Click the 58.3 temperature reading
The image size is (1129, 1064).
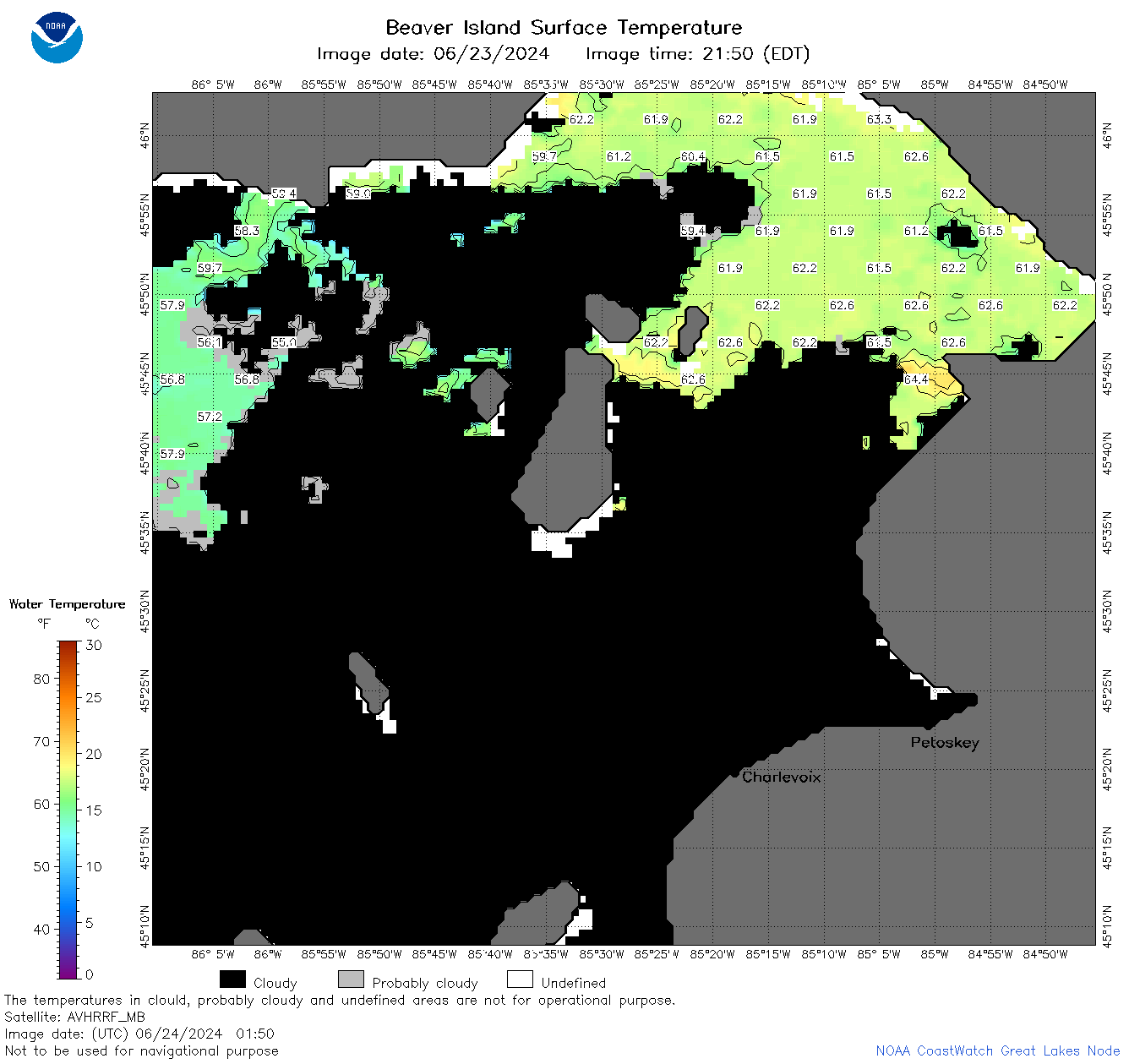pyautogui.click(x=247, y=231)
